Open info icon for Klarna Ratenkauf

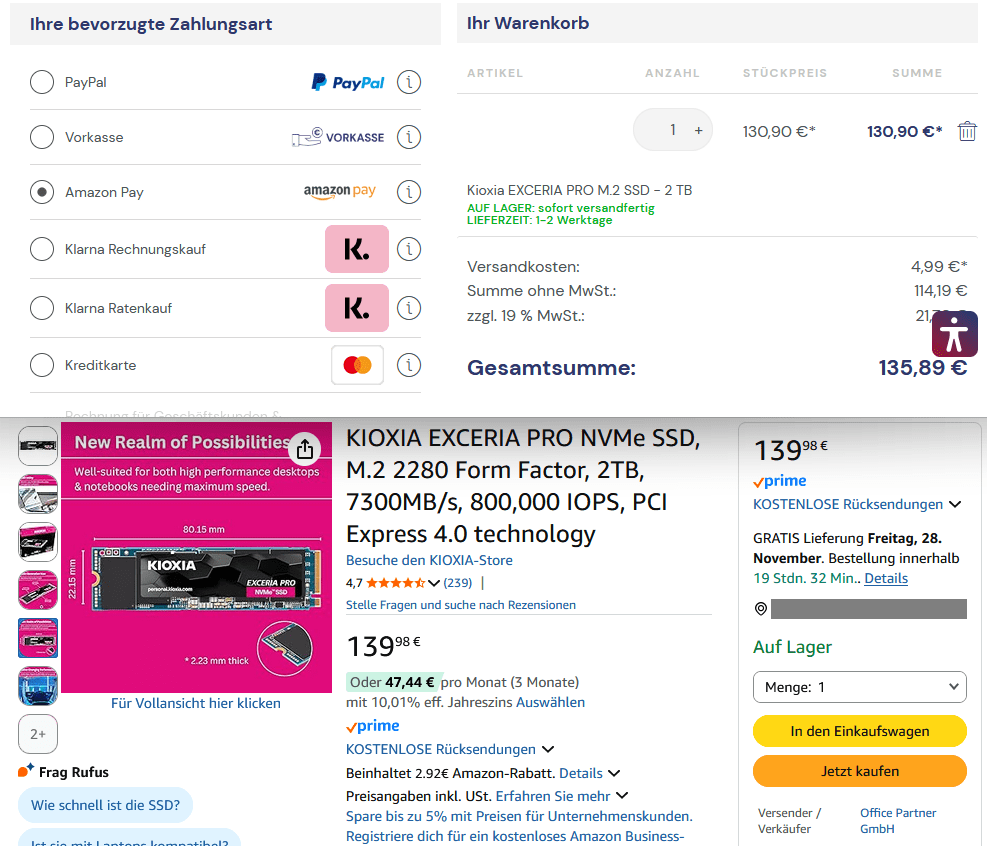(409, 308)
